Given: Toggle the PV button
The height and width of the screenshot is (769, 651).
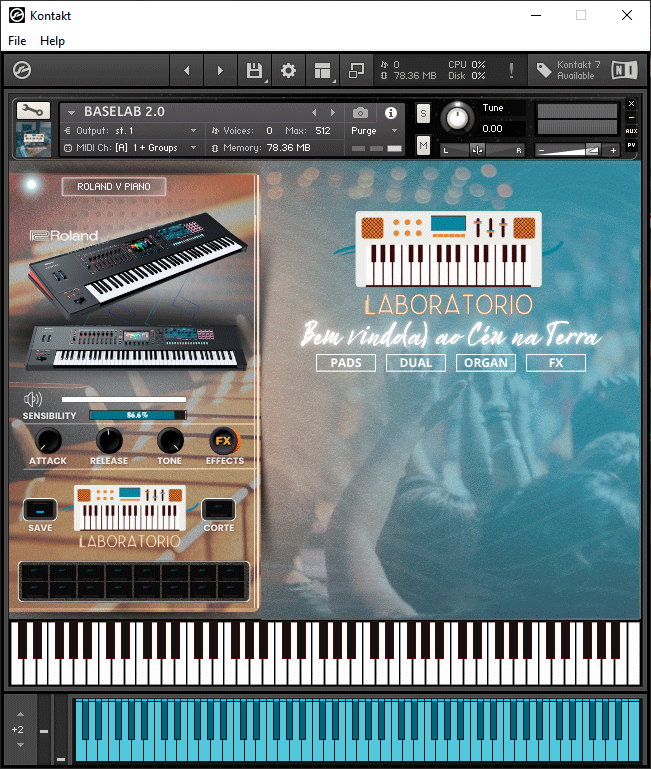Looking at the screenshot, I should [x=631, y=145].
